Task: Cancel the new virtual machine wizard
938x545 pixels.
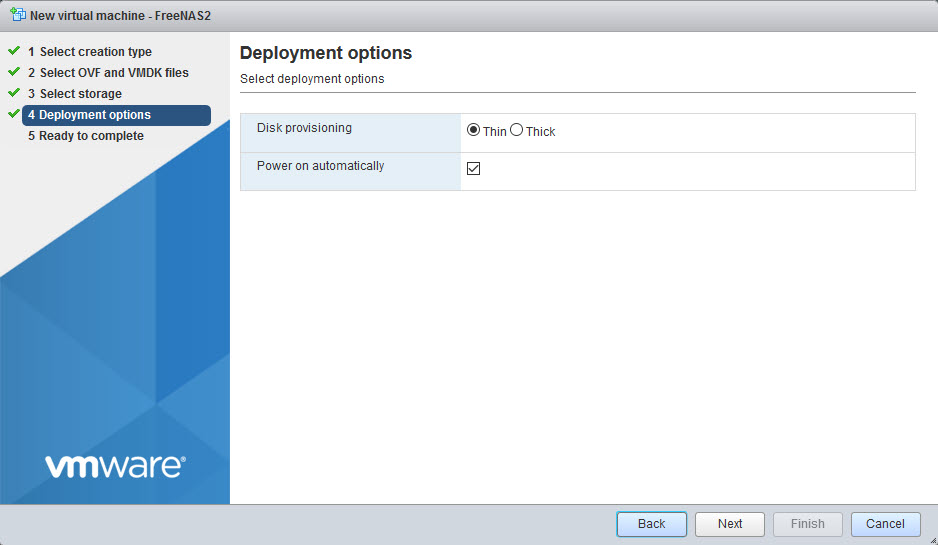Action: 885,524
